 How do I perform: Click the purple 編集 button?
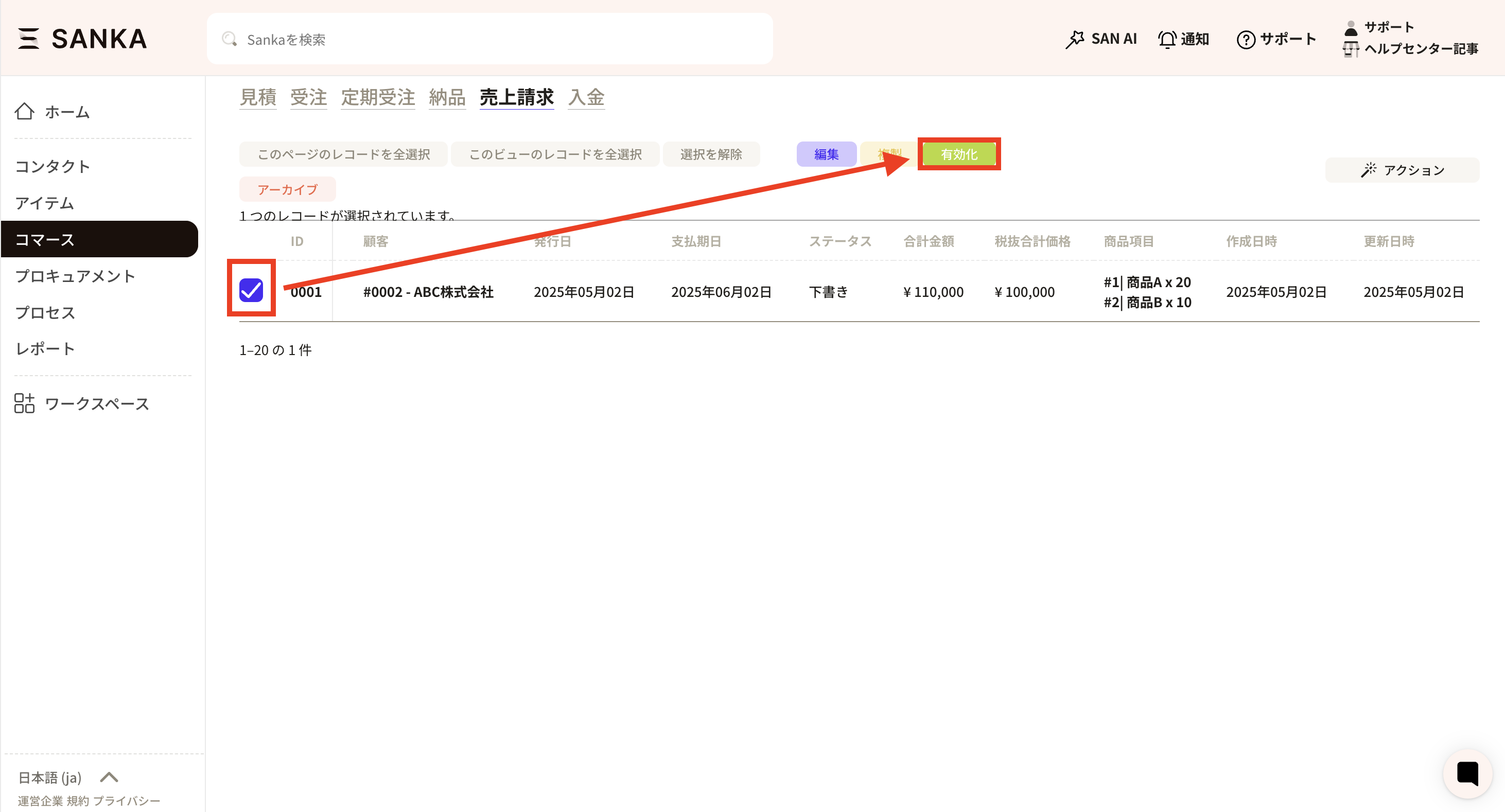(826, 154)
